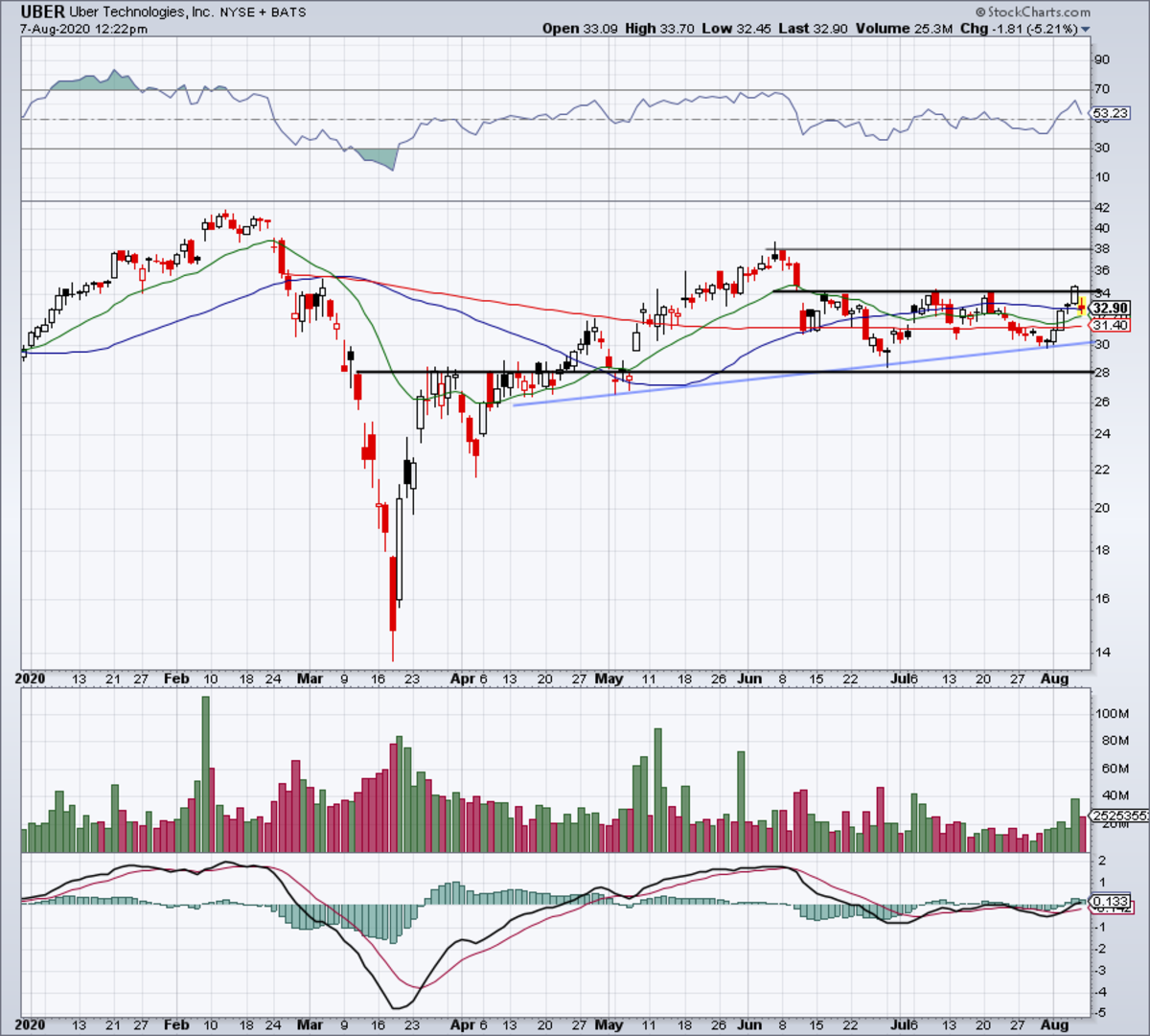Click the 14 price axis label

coord(1102,653)
